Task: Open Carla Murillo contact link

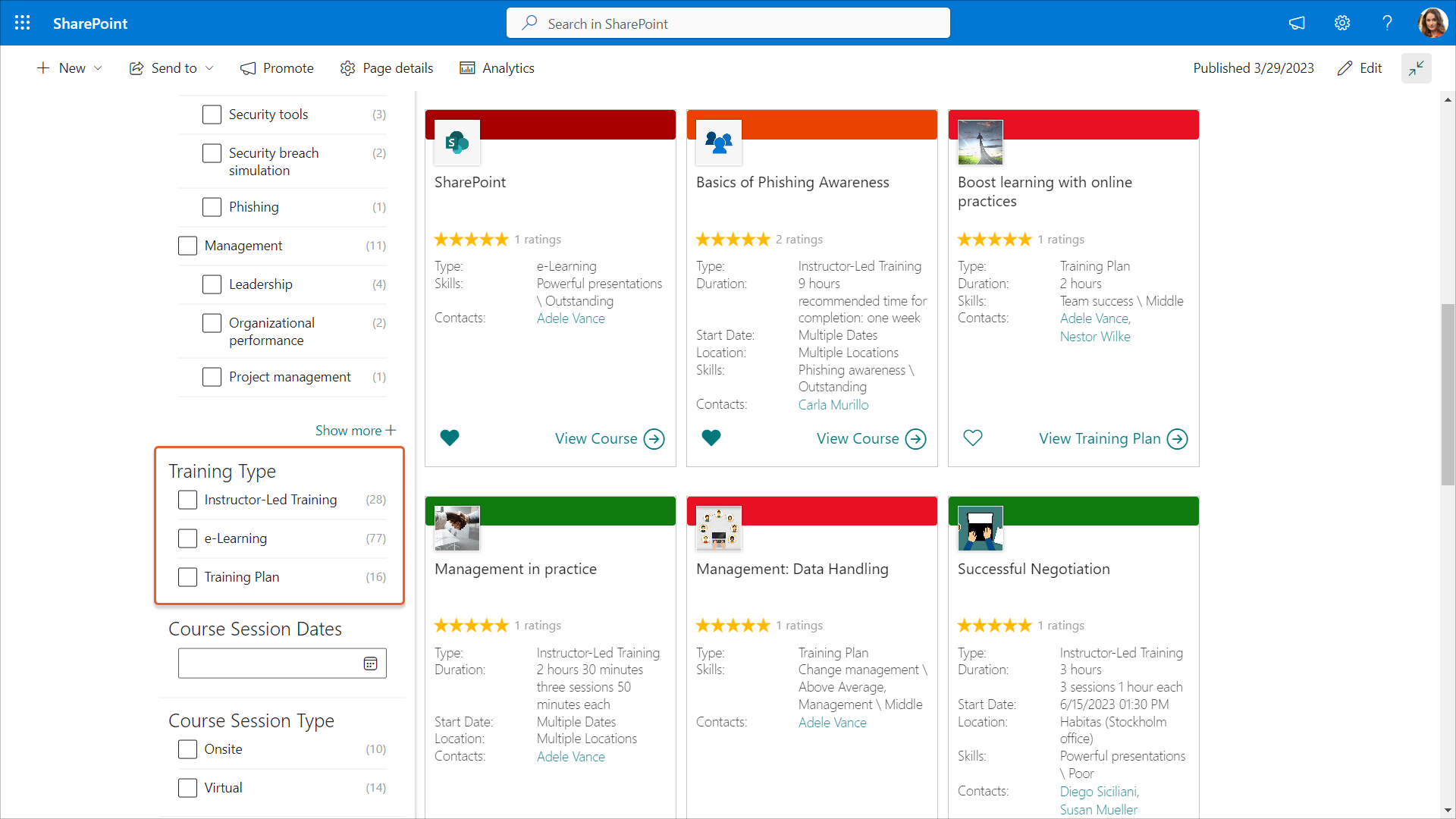Action: 833,405
